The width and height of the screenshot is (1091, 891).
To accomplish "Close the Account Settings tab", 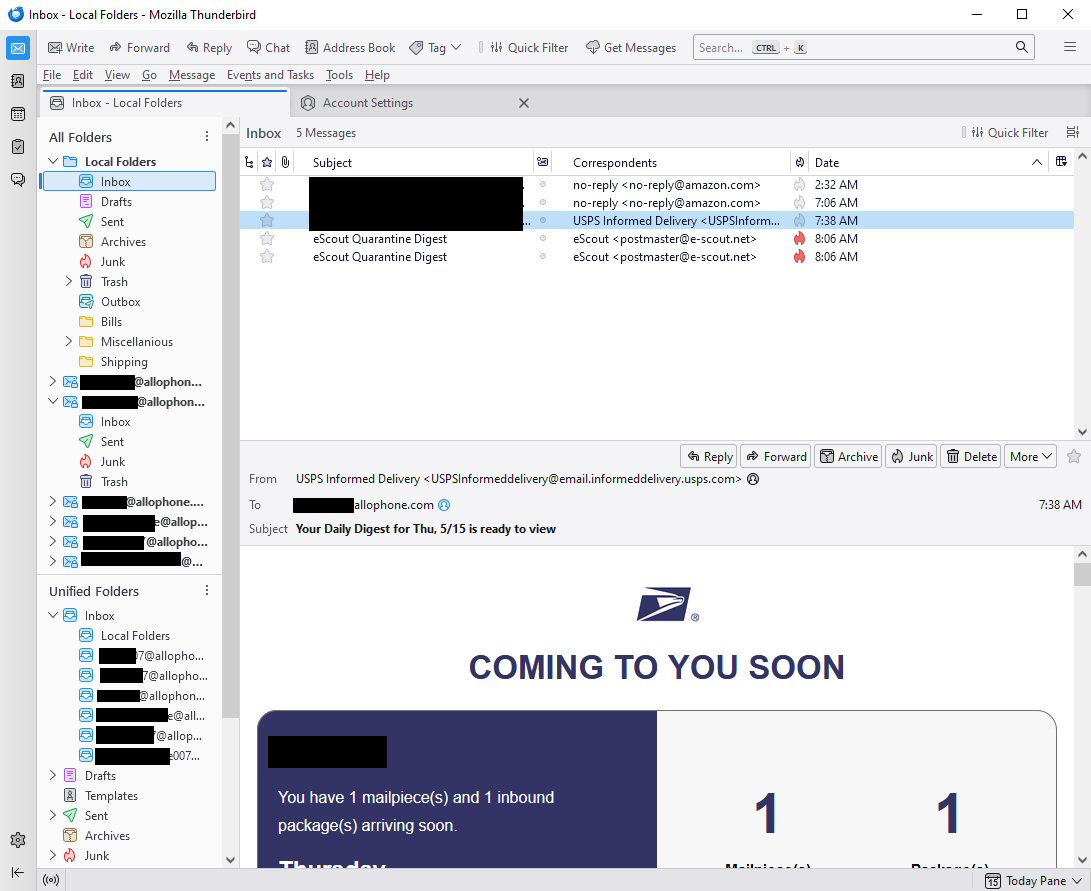I will click(524, 103).
